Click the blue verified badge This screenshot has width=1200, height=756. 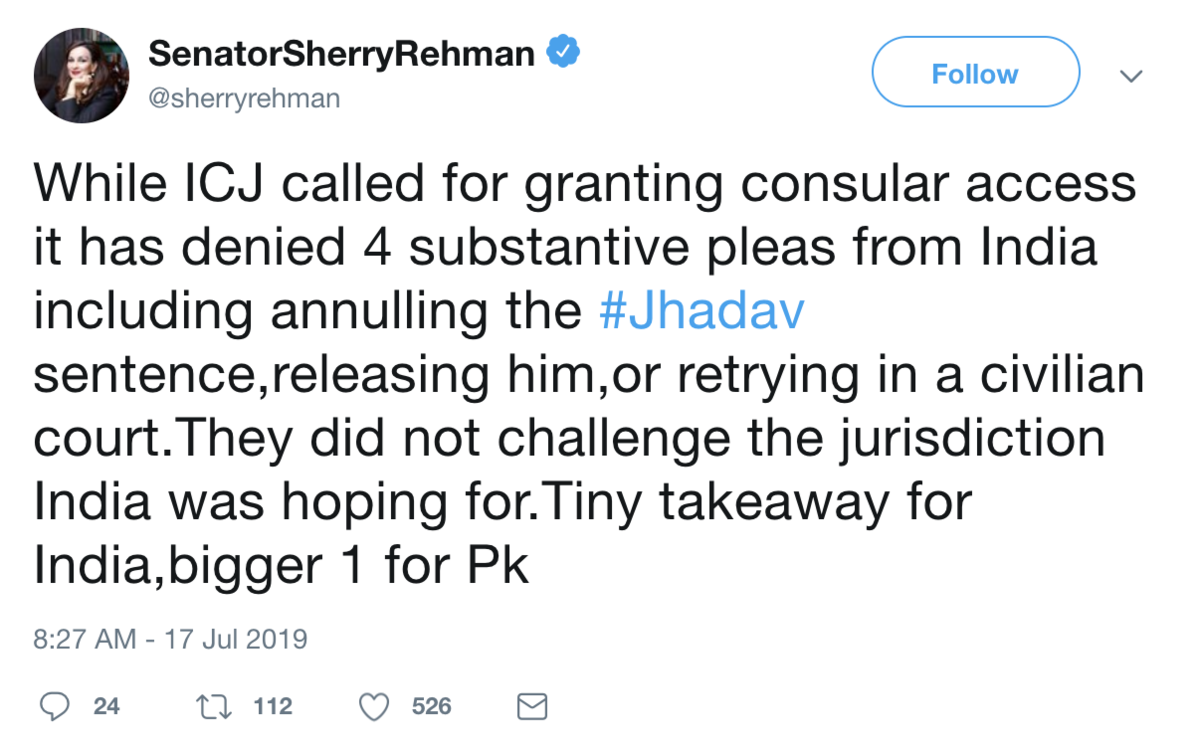pyautogui.click(x=564, y=52)
